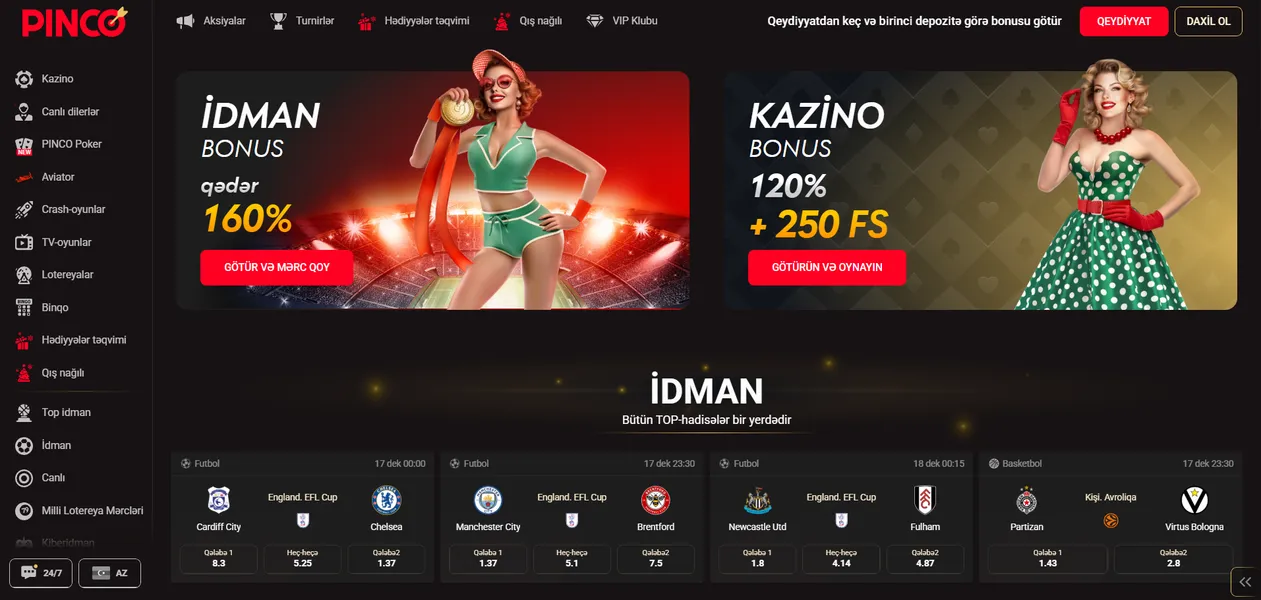Open the AZ language selector

110,573
